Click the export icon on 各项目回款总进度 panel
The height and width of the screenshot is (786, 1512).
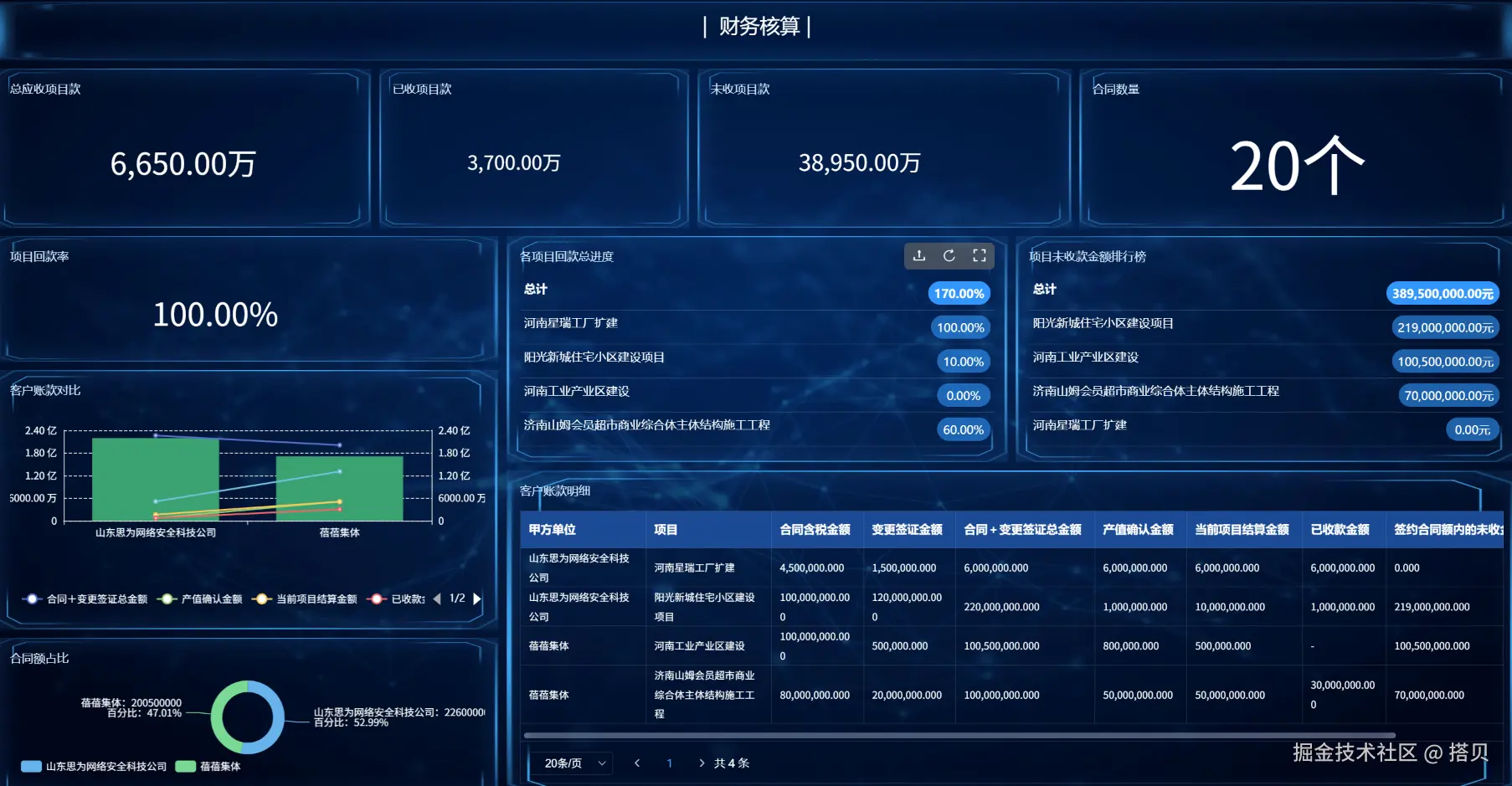click(x=918, y=256)
